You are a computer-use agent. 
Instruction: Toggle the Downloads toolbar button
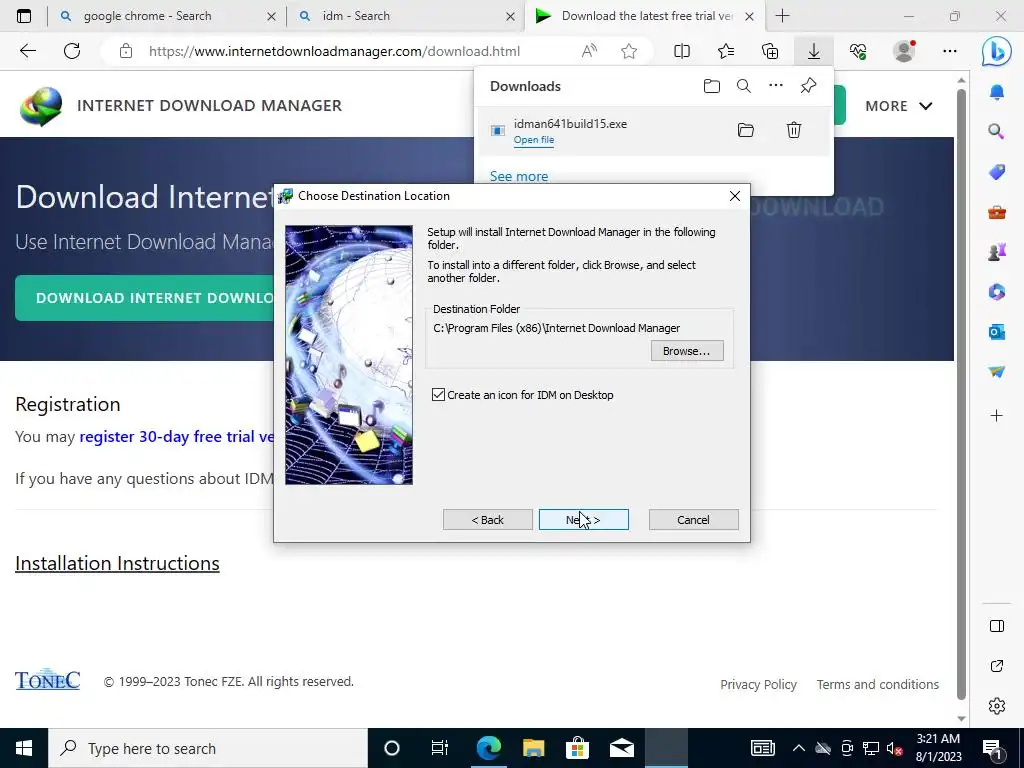(814, 51)
